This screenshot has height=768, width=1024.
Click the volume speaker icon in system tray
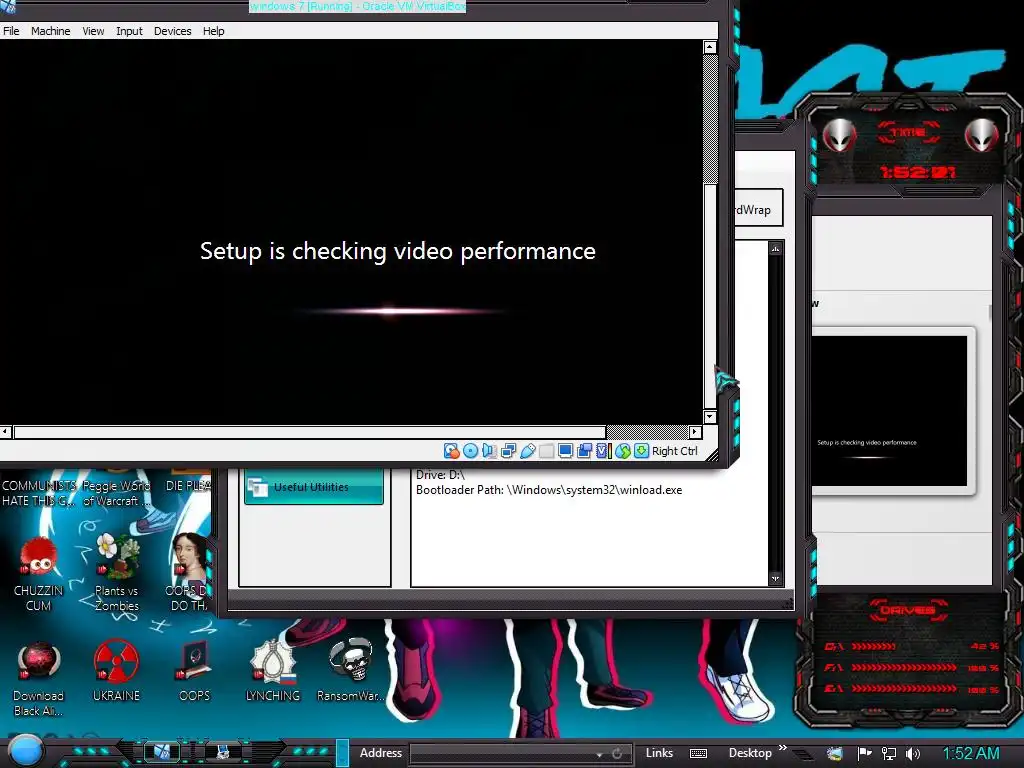click(x=913, y=754)
